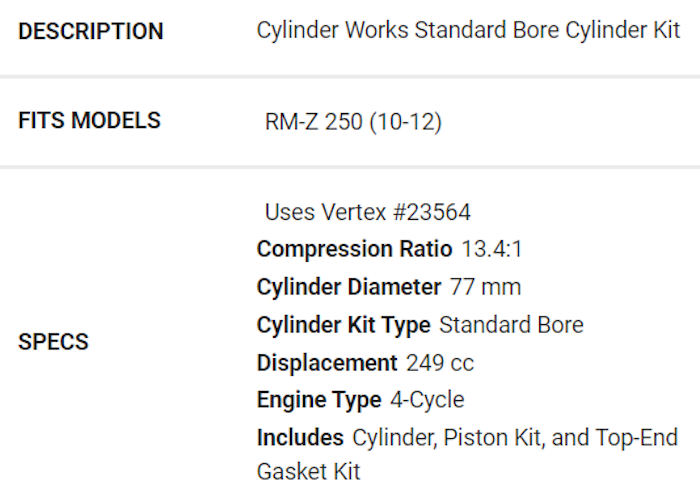Click the Engine Type label
This screenshot has height=502, width=700.
click(x=319, y=400)
